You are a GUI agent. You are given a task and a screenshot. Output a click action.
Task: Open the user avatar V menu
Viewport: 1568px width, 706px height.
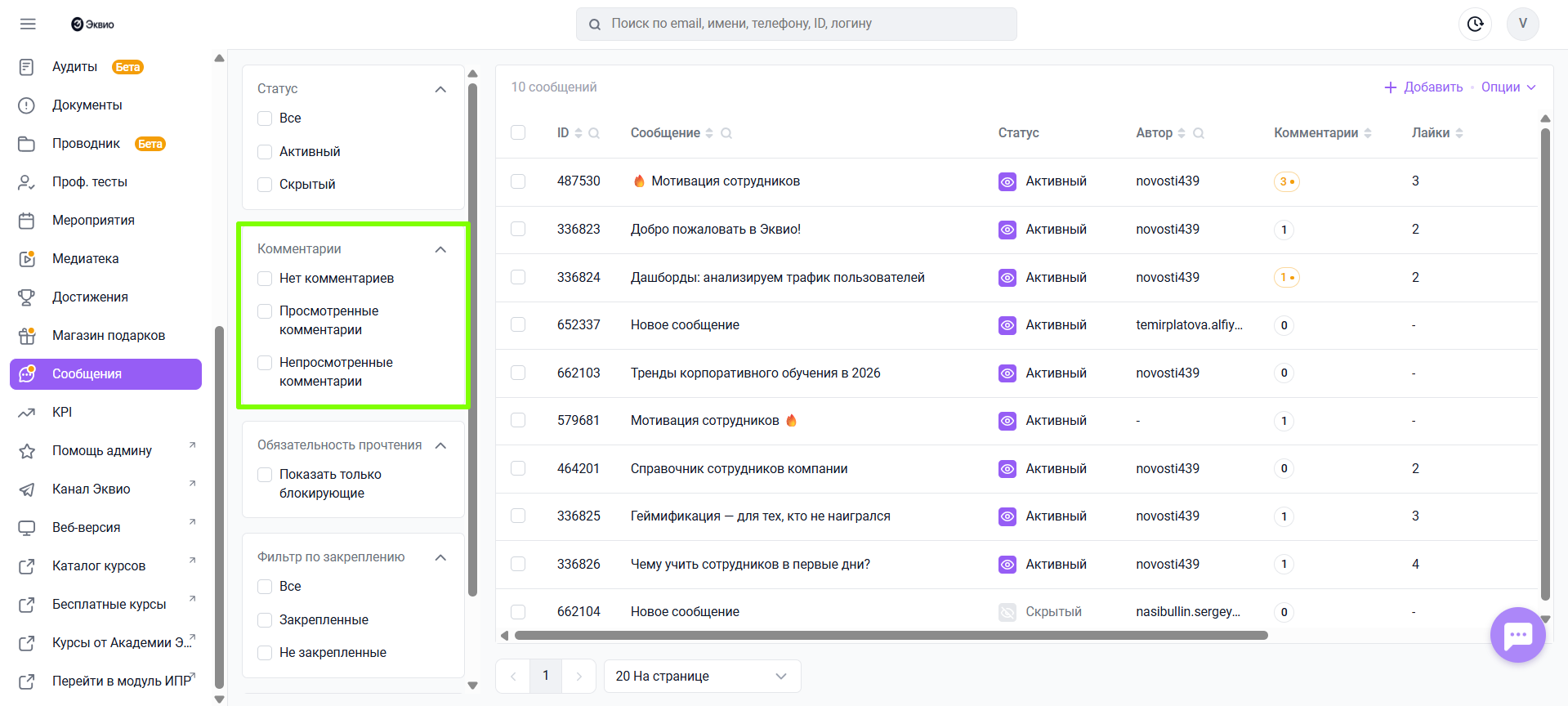click(x=1522, y=24)
